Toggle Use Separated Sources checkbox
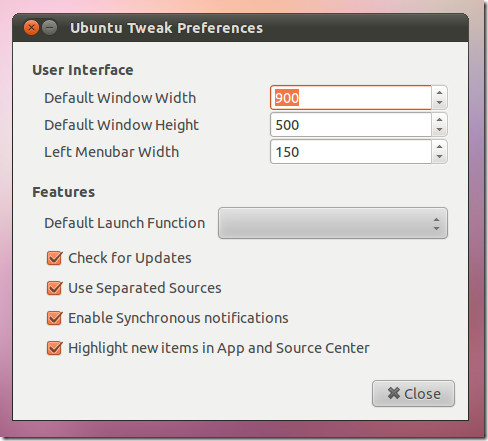 click(54, 288)
